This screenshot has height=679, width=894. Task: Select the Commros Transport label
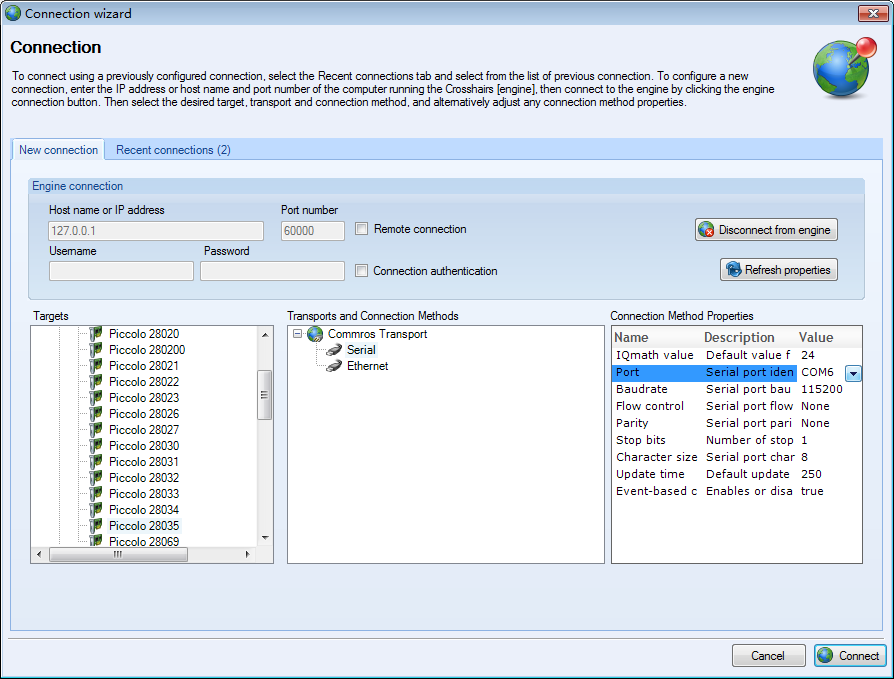coord(377,334)
